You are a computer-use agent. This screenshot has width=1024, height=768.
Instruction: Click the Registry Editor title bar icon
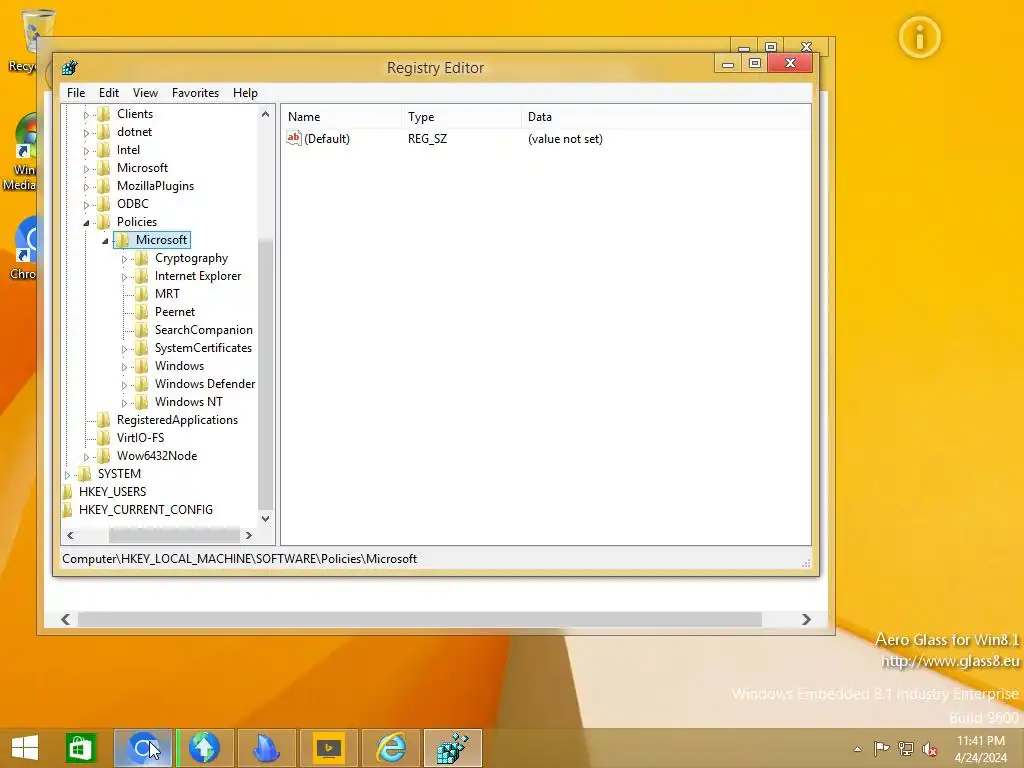pos(69,67)
